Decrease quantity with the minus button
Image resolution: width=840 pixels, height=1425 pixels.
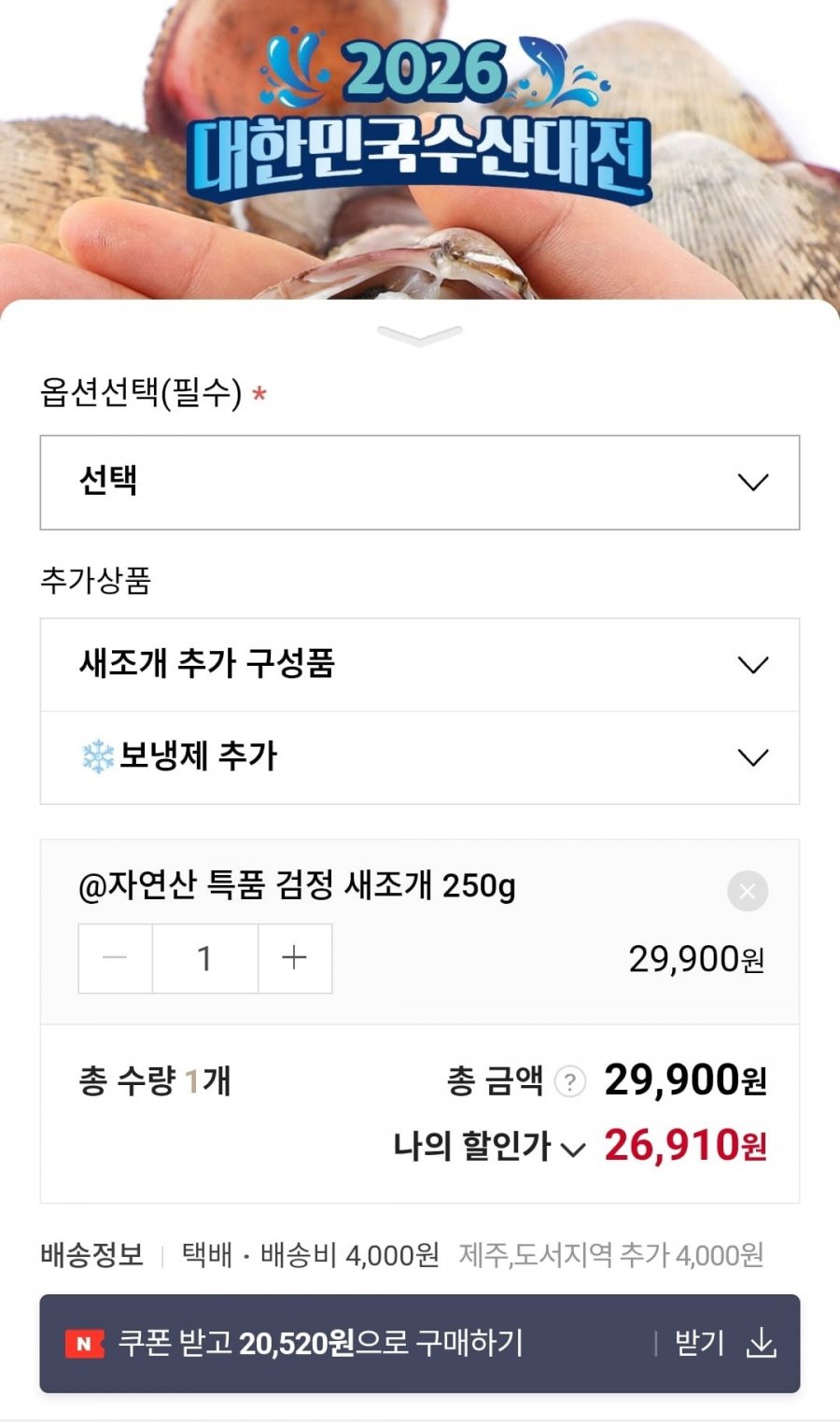(115, 958)
